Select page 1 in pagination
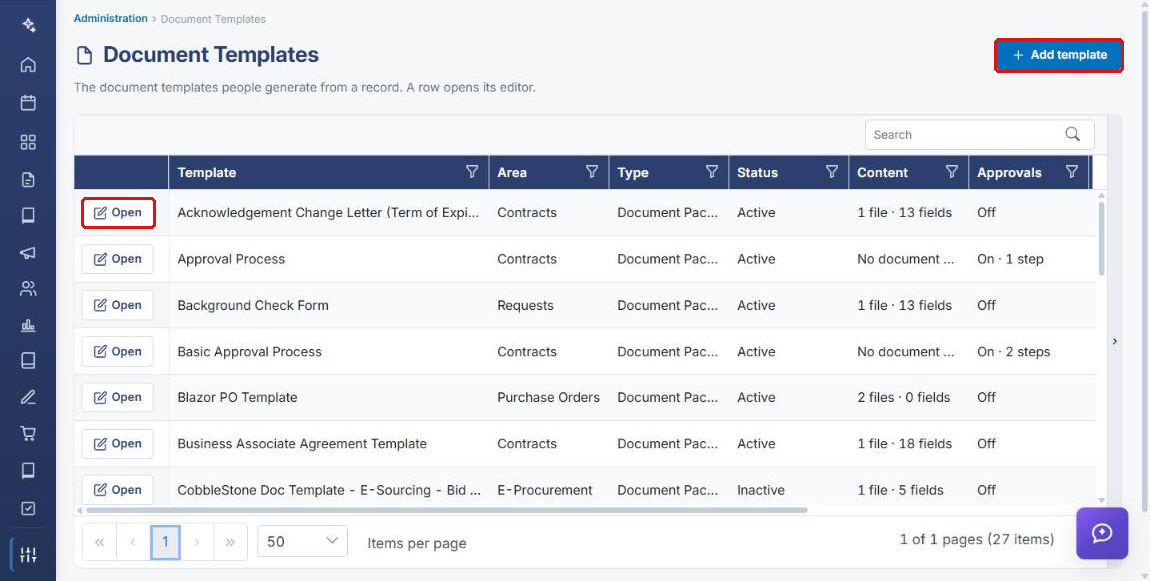Screen dimensions: 1150x581 click(x=165, y=542)
